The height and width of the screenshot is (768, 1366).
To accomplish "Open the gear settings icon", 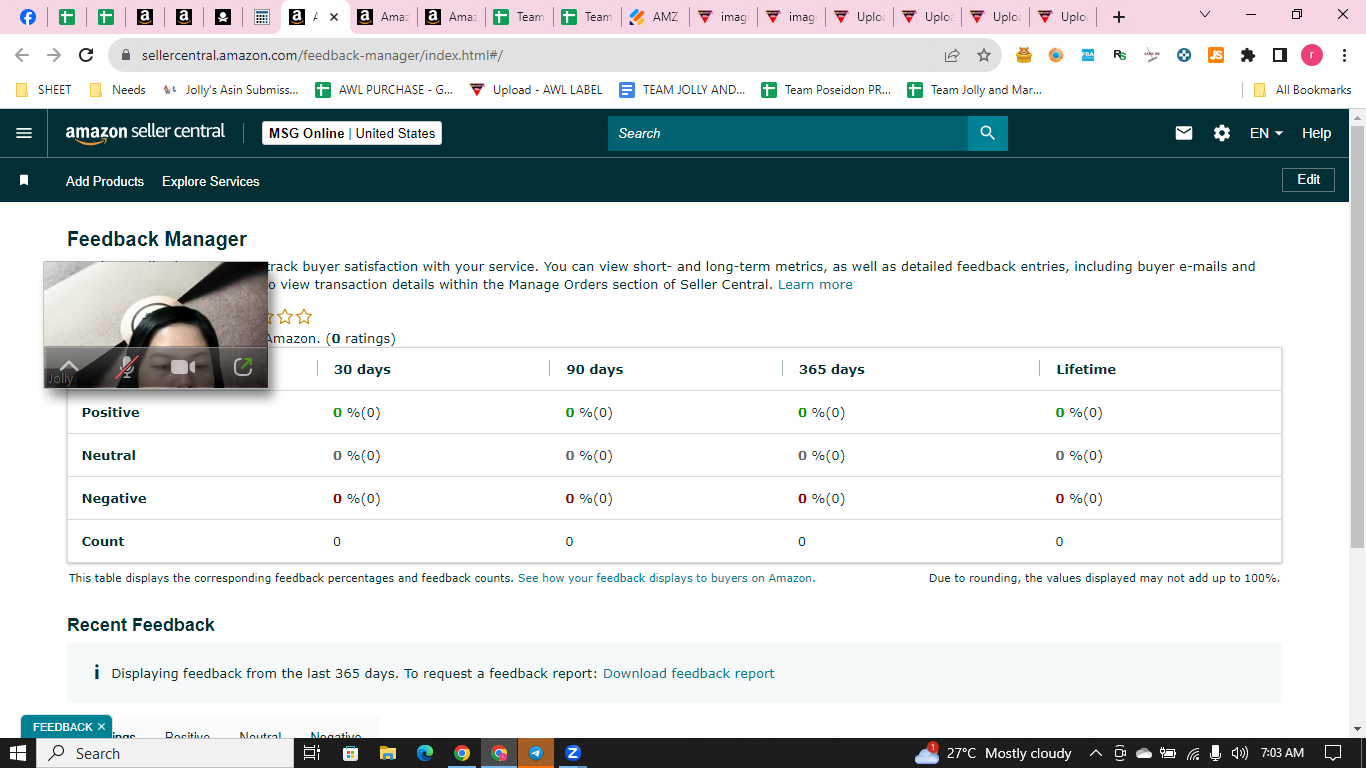I will pos(1222,133).
